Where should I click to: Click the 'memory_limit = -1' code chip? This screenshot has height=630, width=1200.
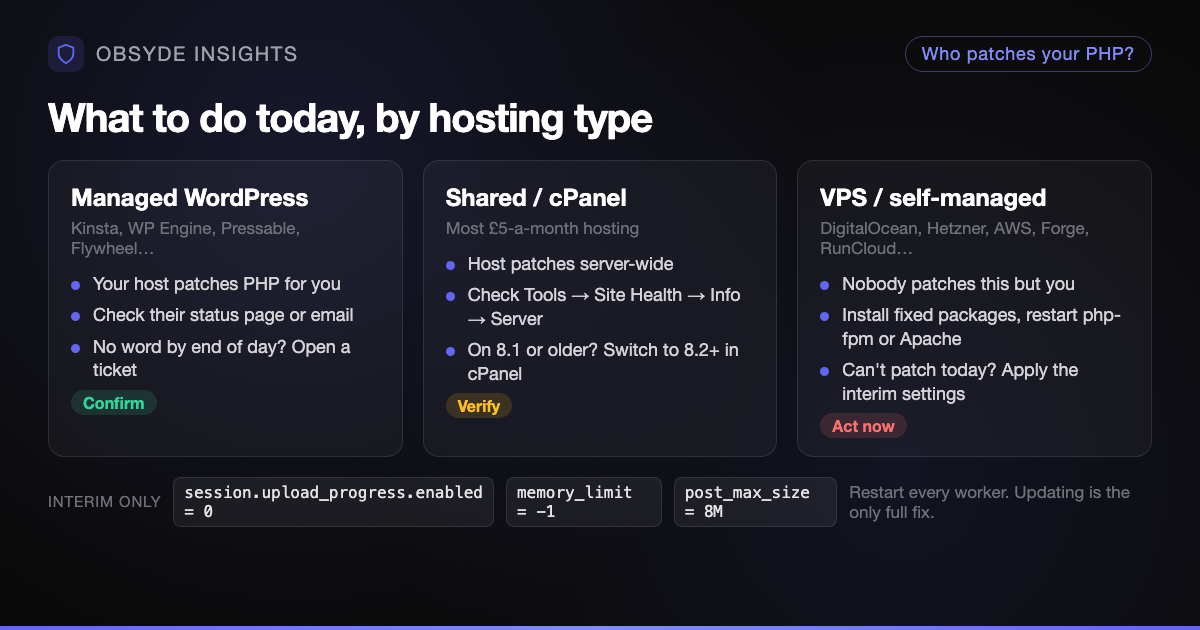584,502
